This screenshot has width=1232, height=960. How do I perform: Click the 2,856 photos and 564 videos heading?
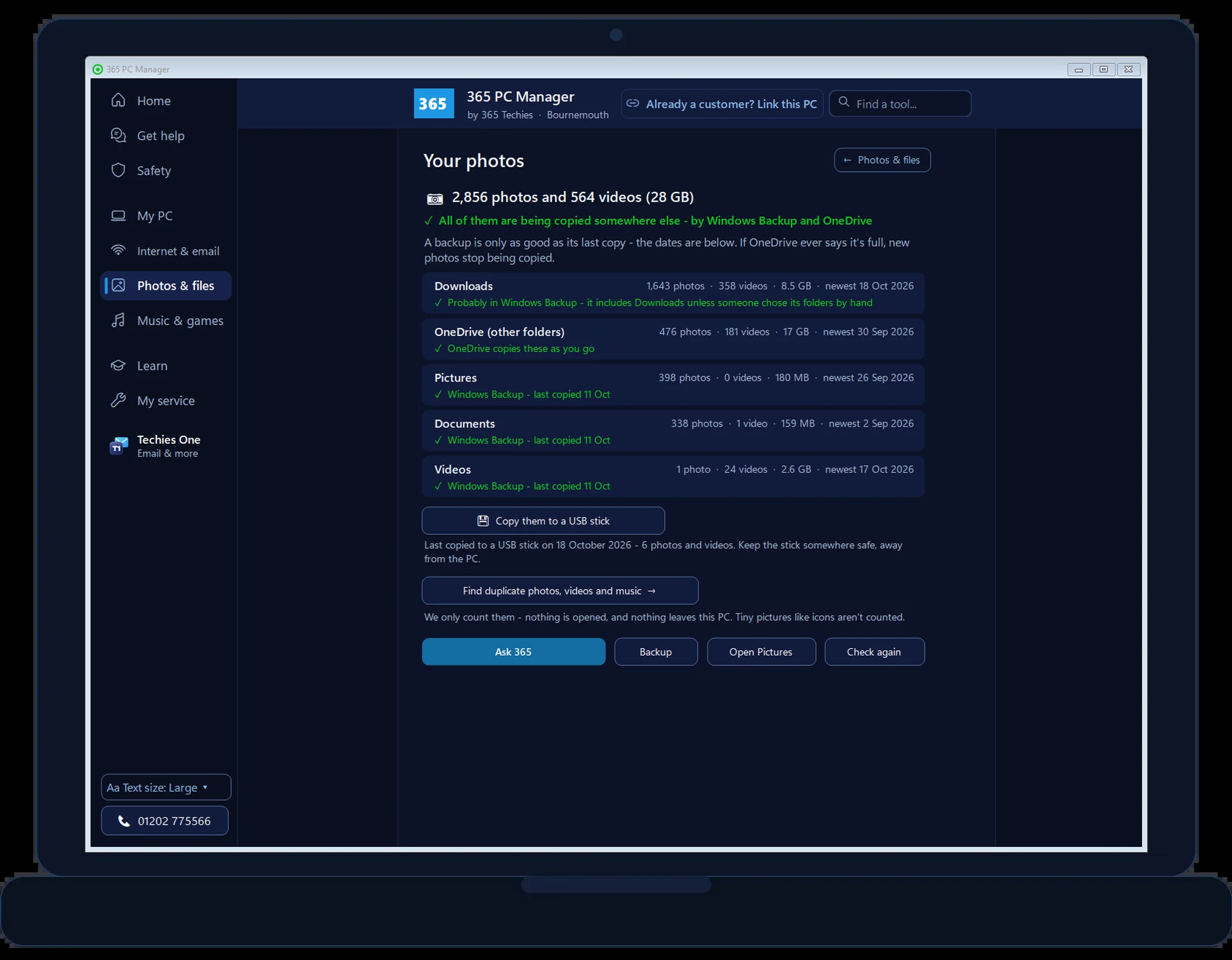point(572,197)
